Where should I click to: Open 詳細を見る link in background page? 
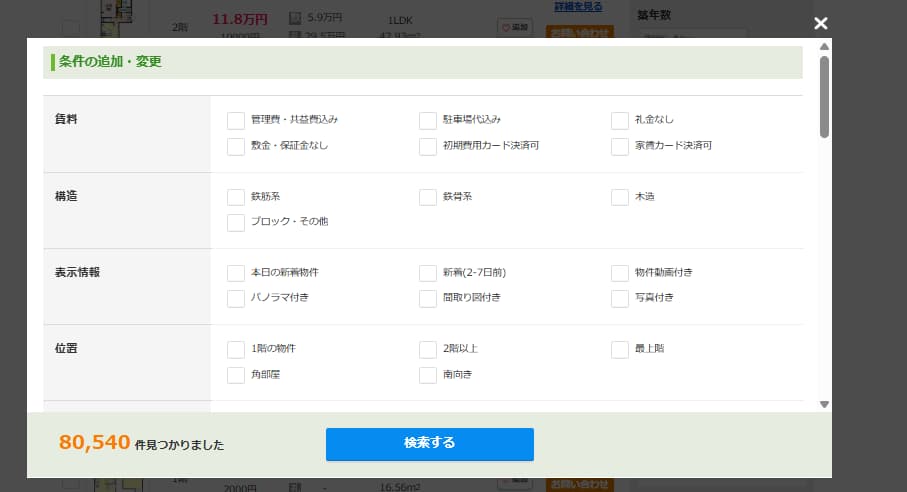578,7
